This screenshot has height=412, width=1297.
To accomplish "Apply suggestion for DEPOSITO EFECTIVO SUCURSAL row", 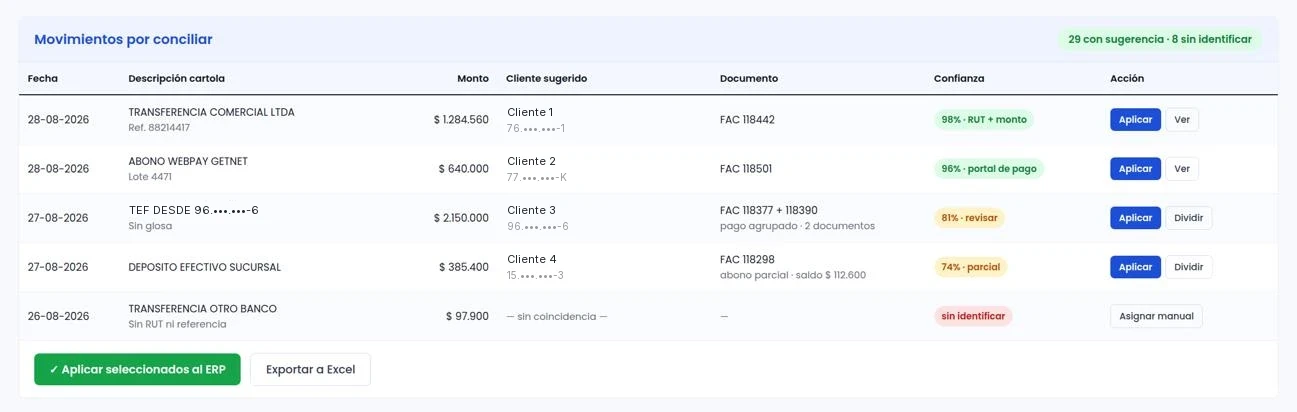I will tap(1135, 267).
